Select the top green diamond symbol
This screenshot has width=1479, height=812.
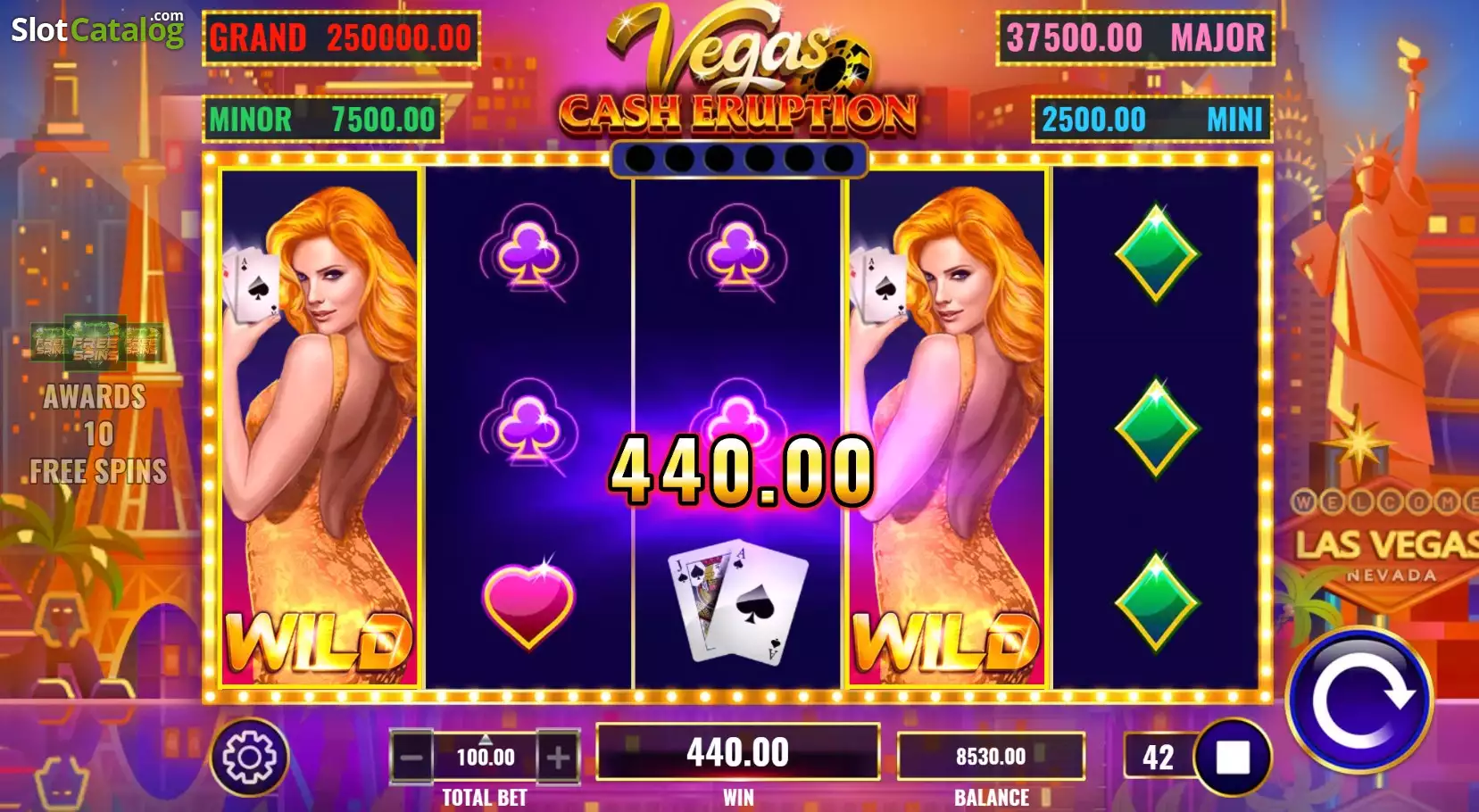click(1156, 254)
